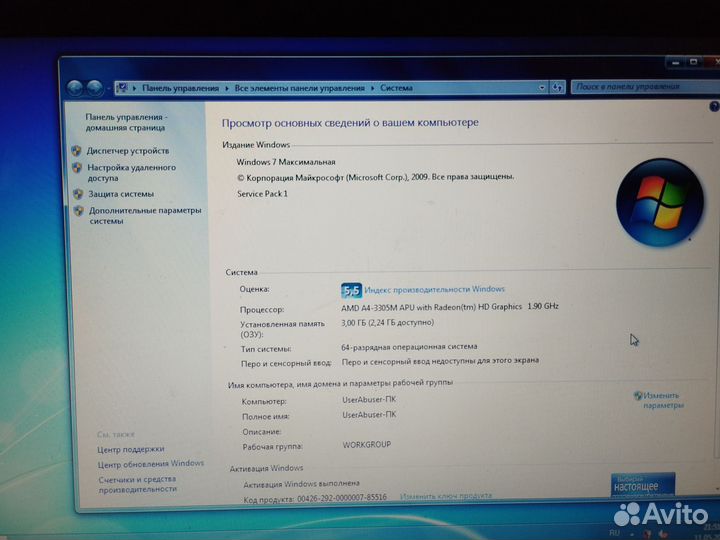
Task: Click the 64-разрядная операционная система value
Action: tap(409, 347)
